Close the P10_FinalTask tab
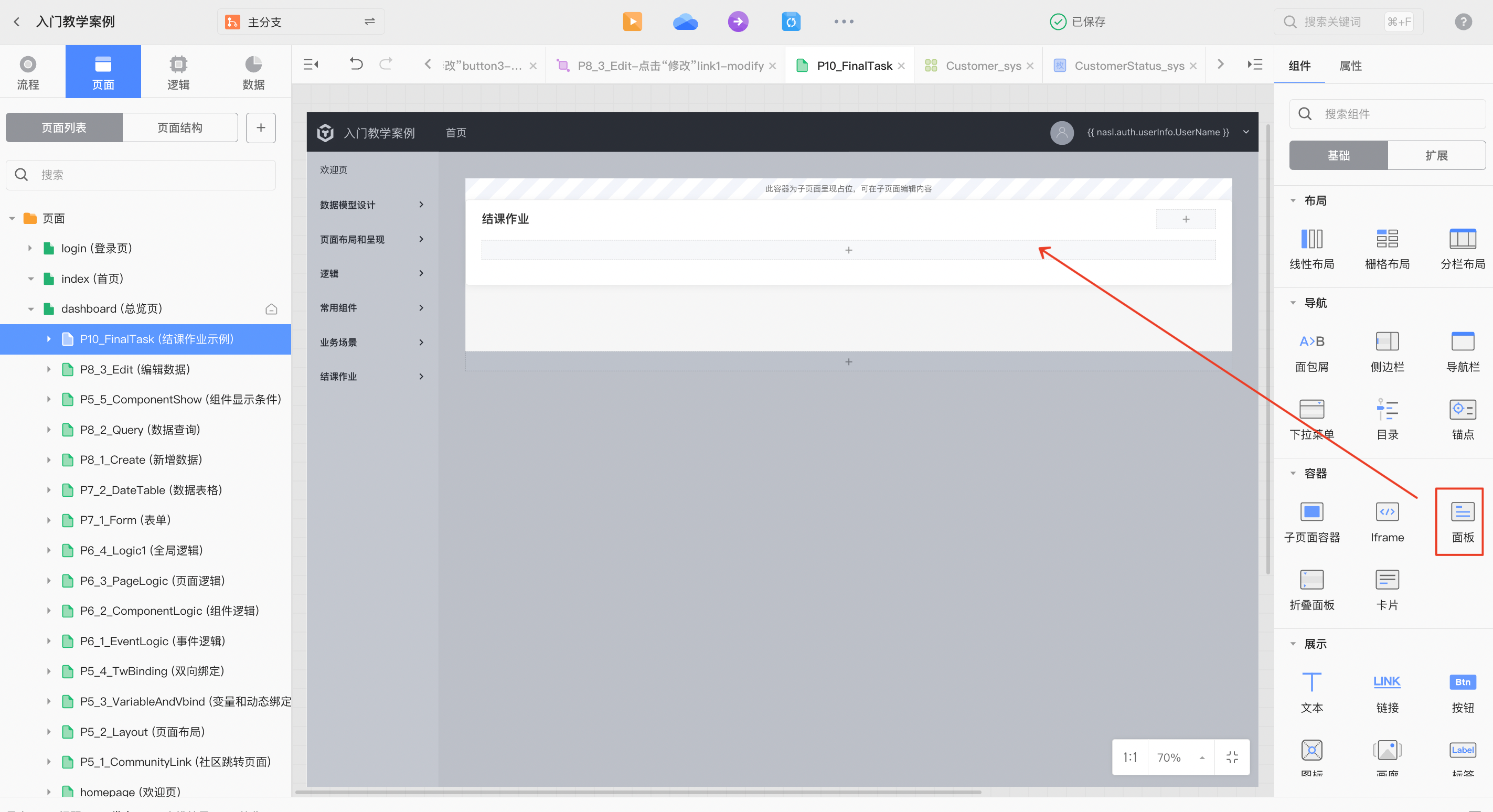The image size is (1493, 812). click(x=901, y=66)
